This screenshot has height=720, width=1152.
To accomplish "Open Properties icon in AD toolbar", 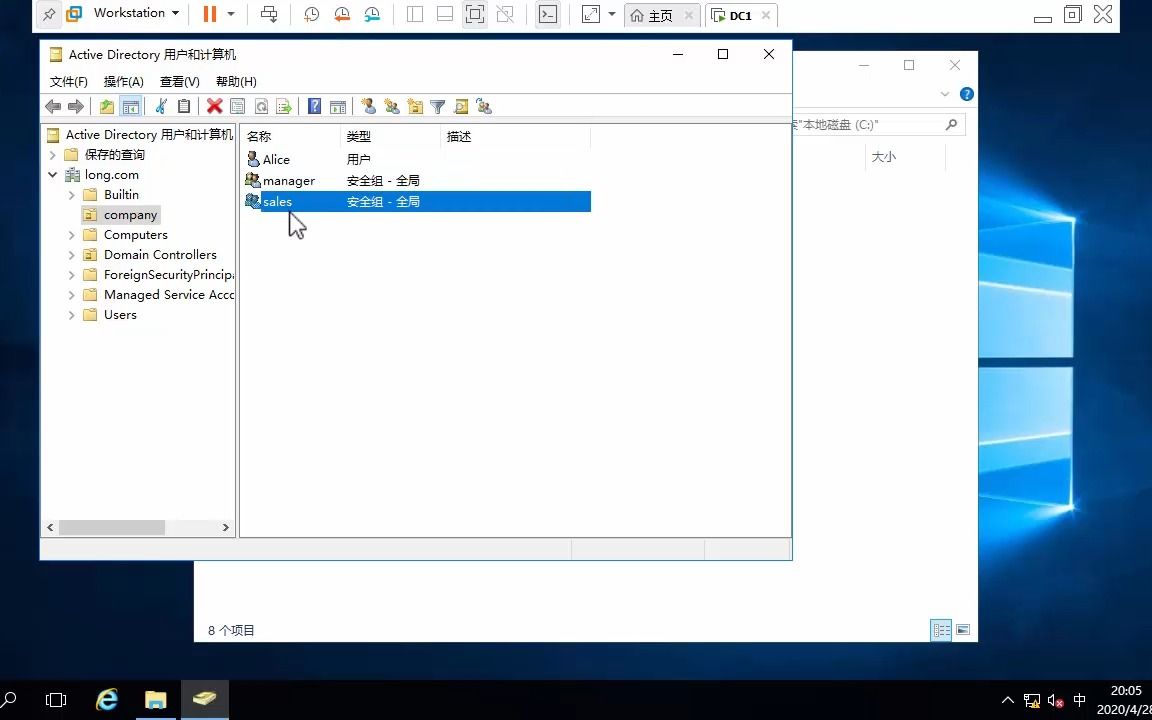I will (237, 107).
